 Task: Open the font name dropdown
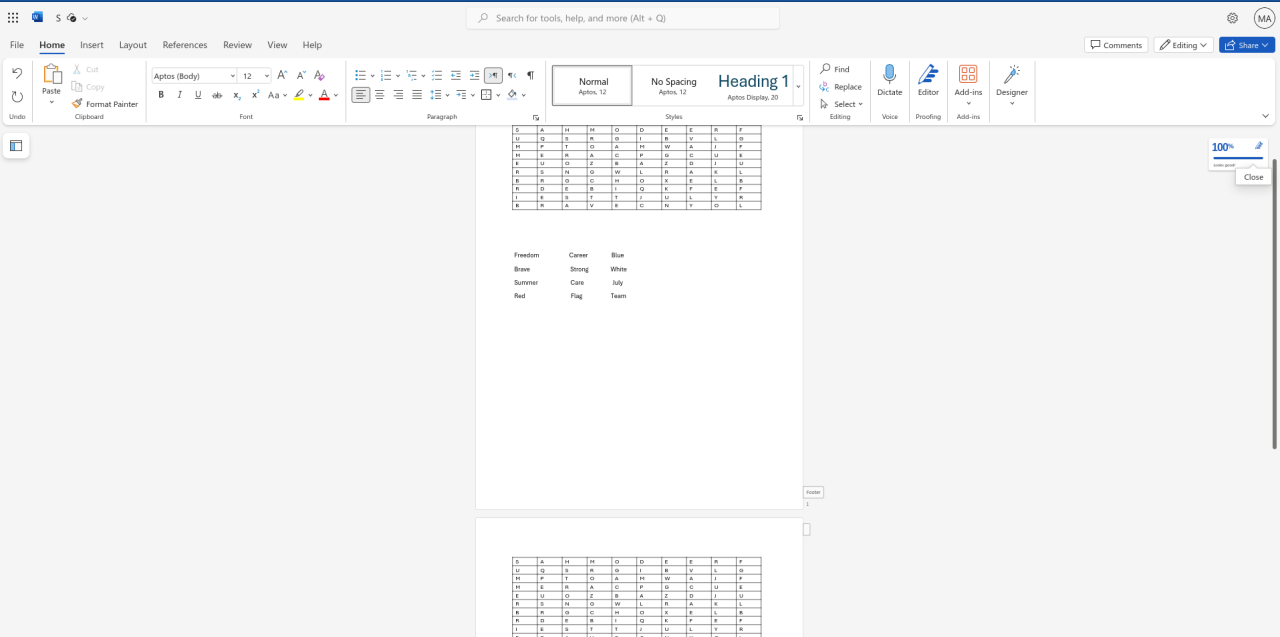[233, 76]
